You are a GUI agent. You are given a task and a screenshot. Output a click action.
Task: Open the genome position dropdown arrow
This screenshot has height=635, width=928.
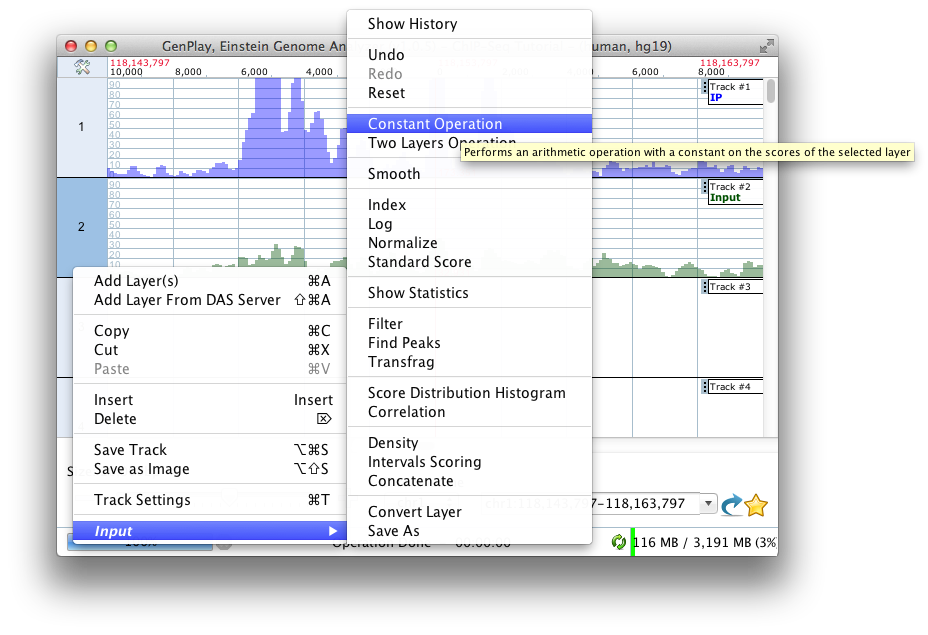point(708,504)
